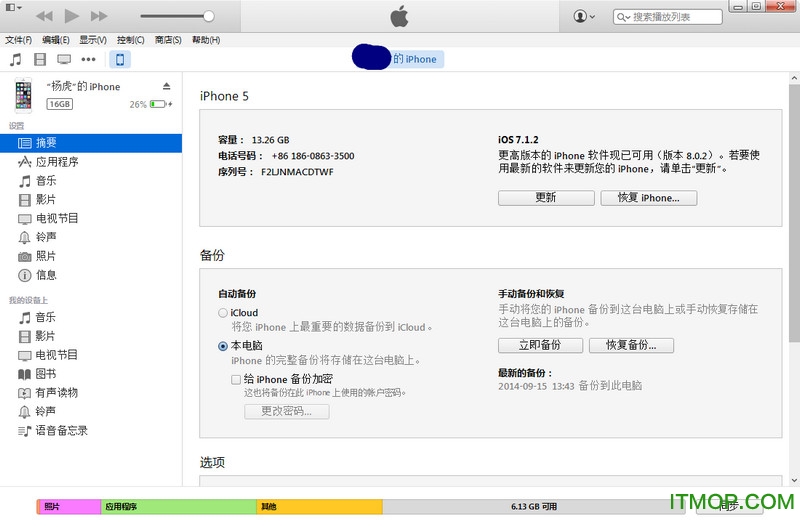Viewport: 800px width, 527px height.
Task: Click the 照片 storage bar segment
Action: pos(69,507)
